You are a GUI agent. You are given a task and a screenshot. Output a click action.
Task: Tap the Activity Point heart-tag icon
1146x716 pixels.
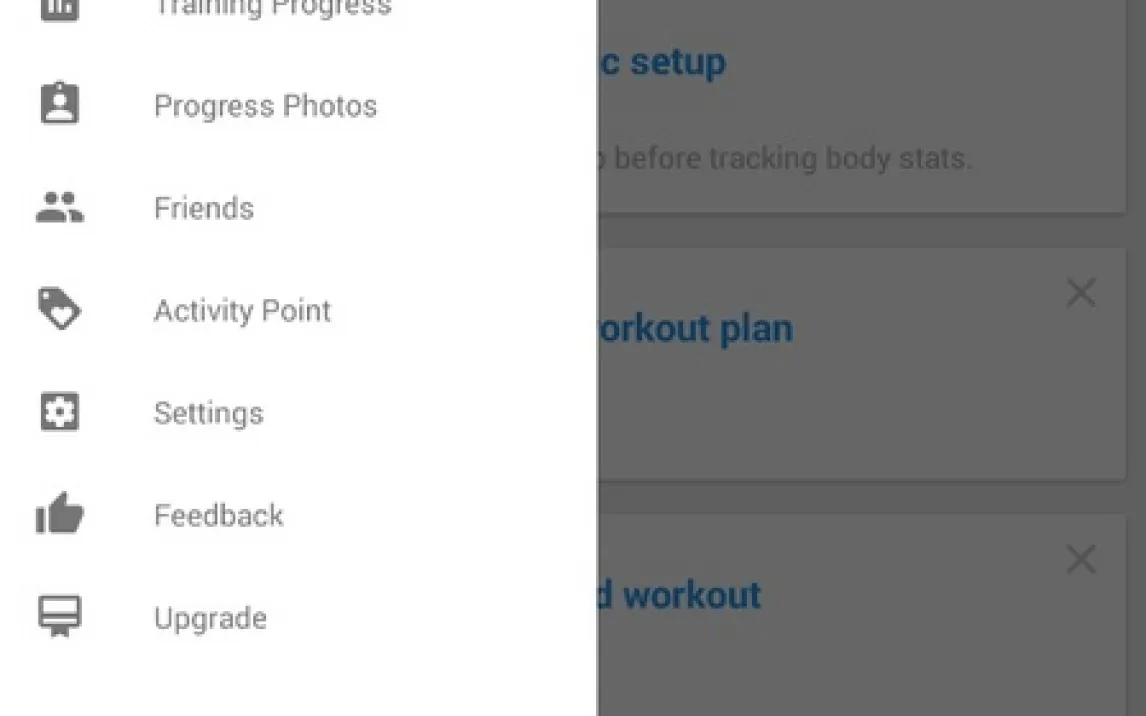point(60,309)
